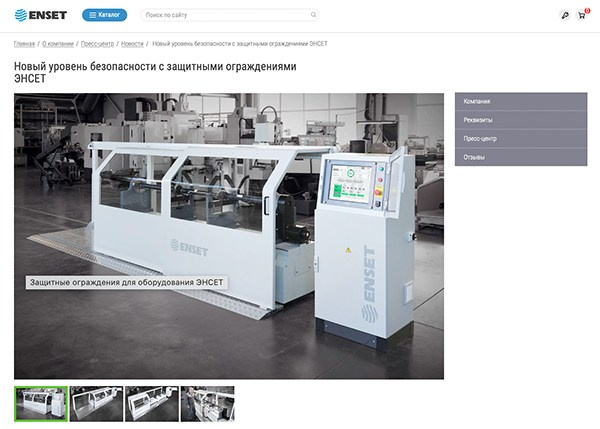
Task: Click the ENSET logo in the header
Action: (x=40, y=15)
